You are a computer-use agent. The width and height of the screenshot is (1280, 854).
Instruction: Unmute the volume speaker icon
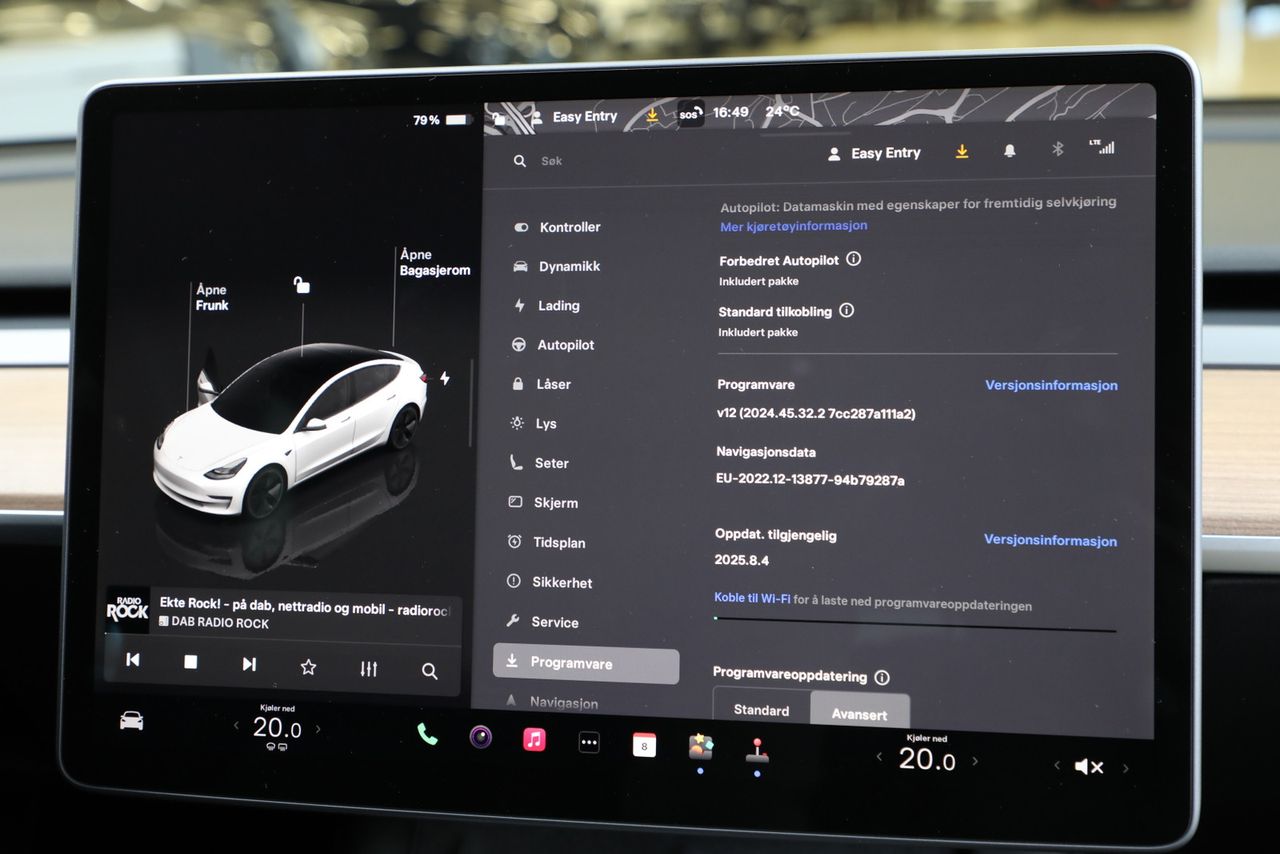pos(1089,767)
